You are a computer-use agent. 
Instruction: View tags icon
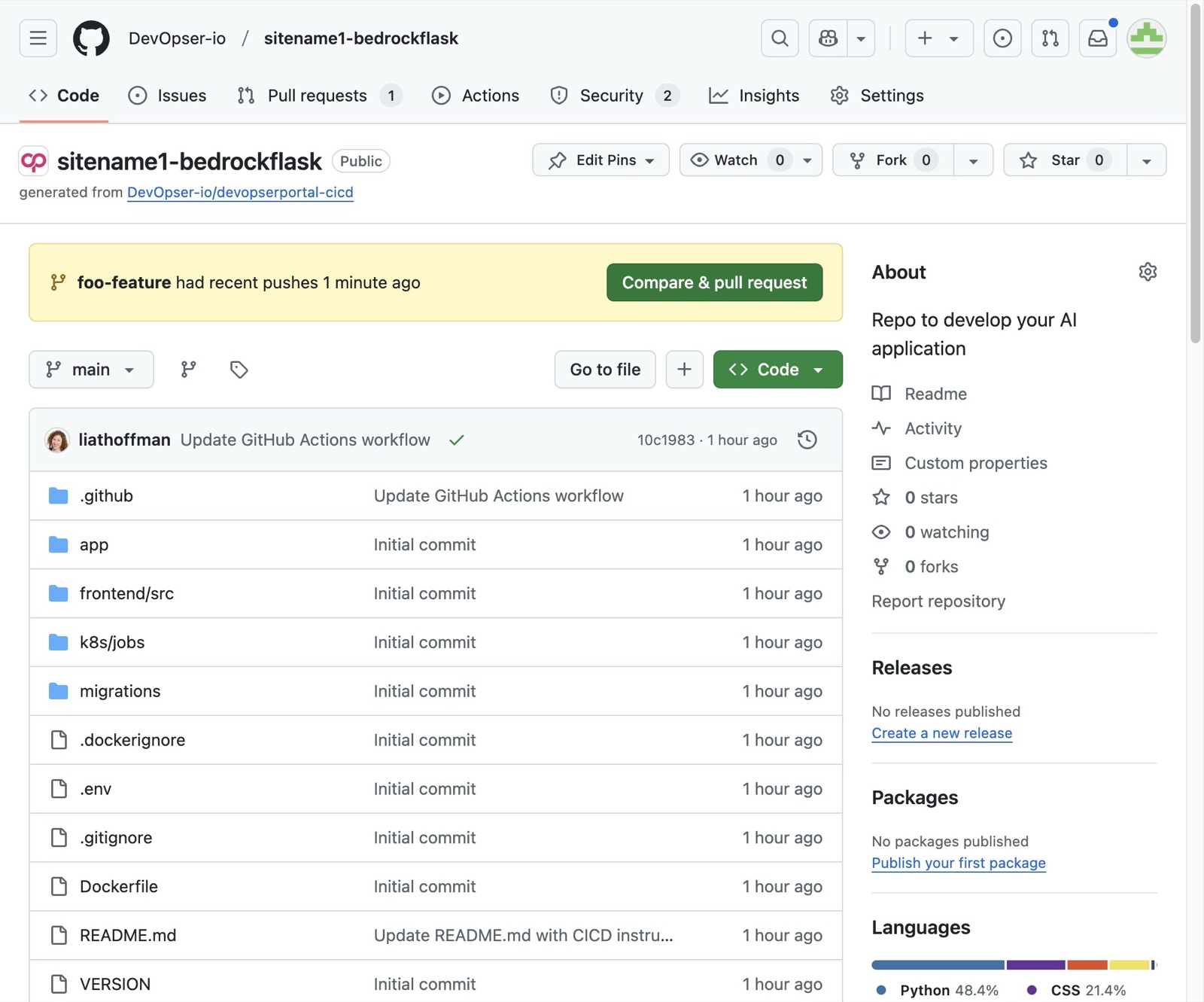tap(239, 369)
